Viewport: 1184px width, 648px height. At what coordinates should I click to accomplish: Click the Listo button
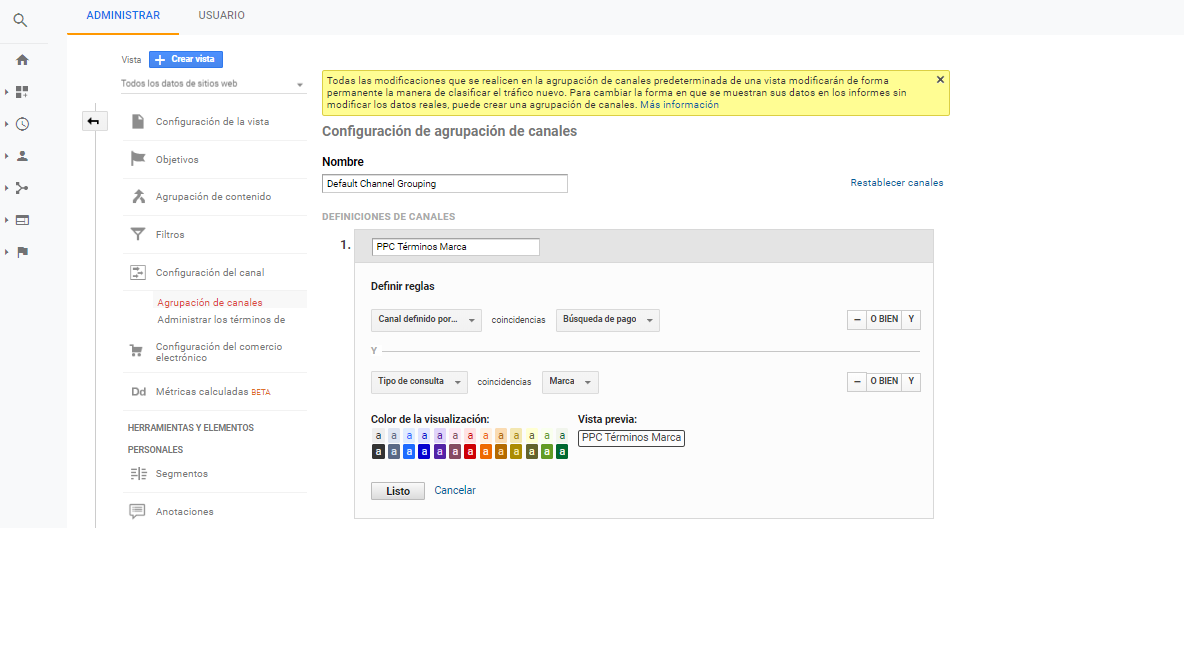pos(397,491)
